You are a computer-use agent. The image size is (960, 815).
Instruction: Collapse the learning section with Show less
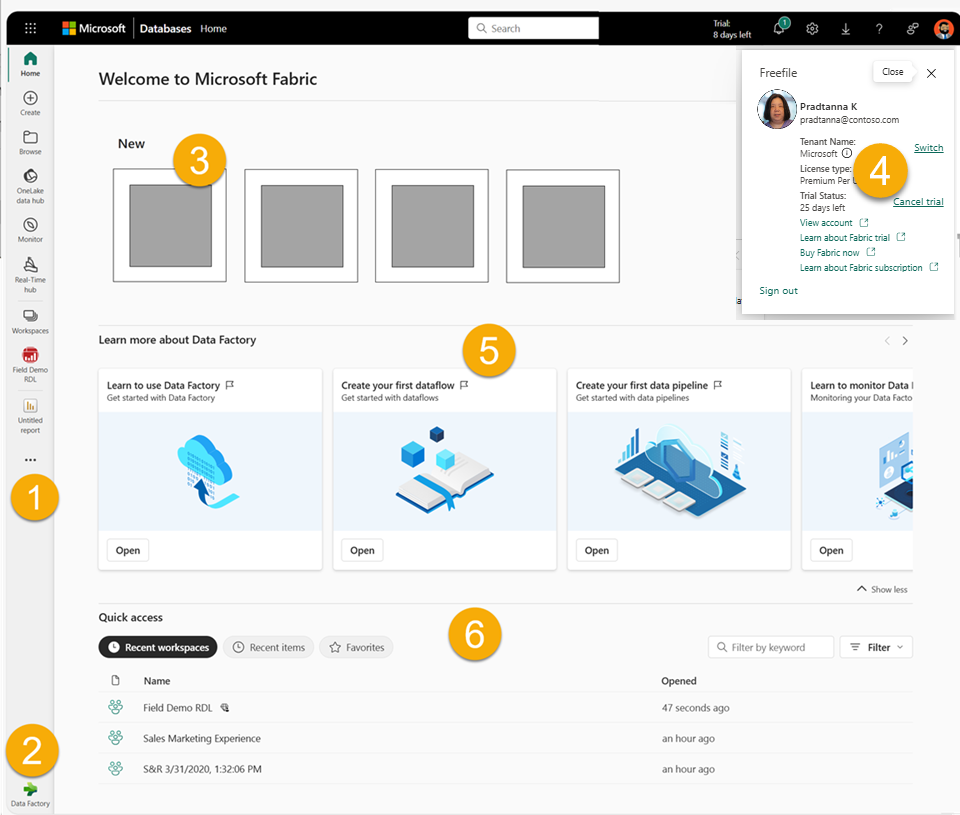pos(882,589)
